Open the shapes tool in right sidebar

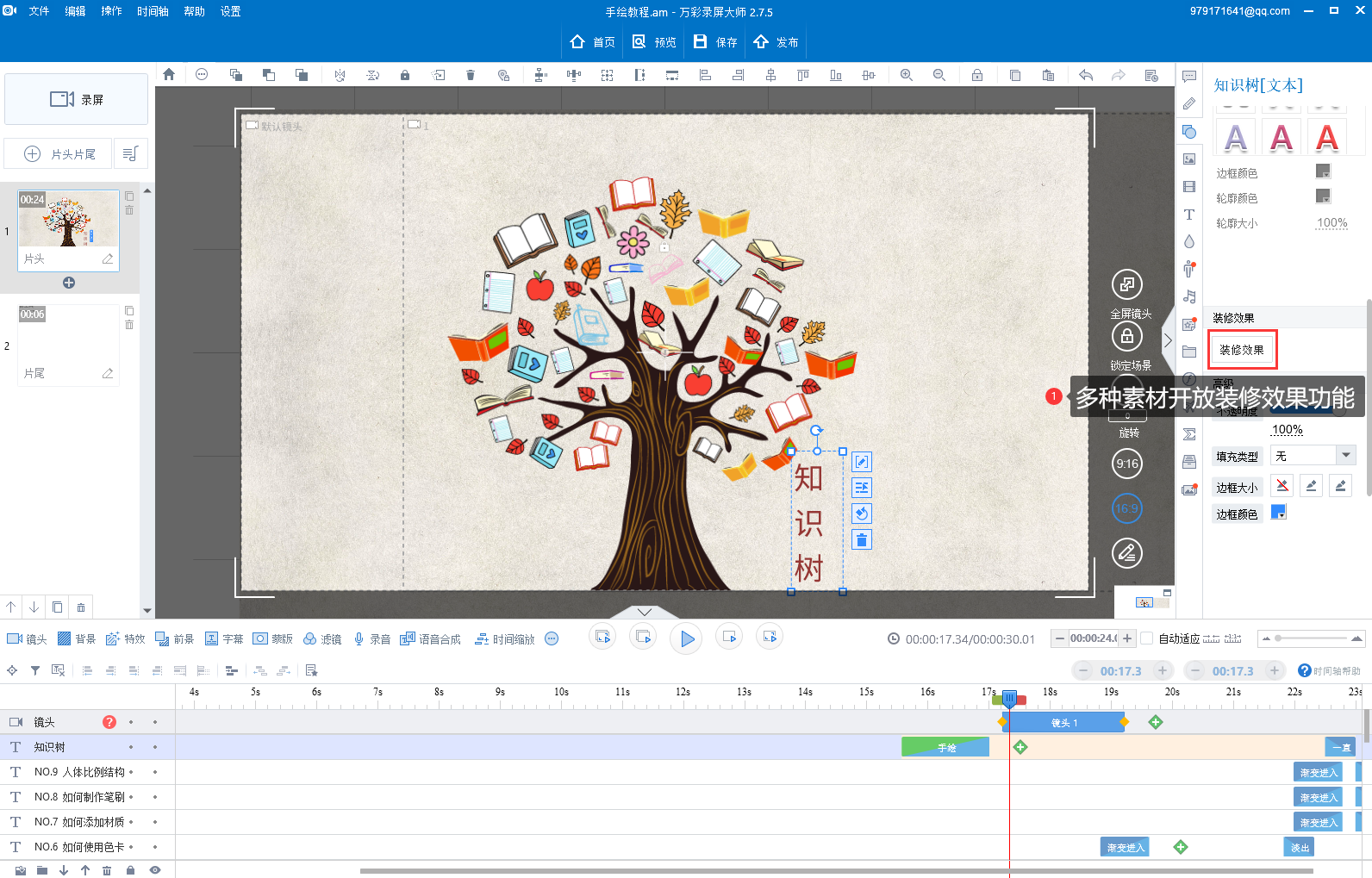pyautogui.click(x=1189, y=131)
